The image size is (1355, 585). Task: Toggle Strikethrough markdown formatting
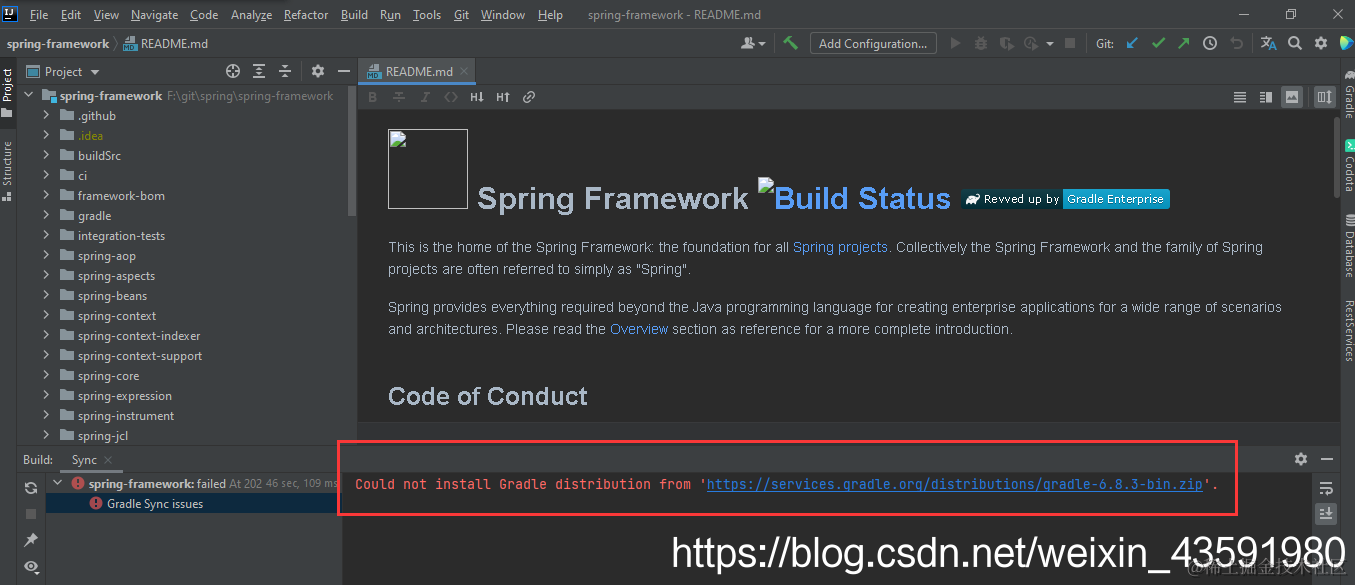(x=399, y=97)
